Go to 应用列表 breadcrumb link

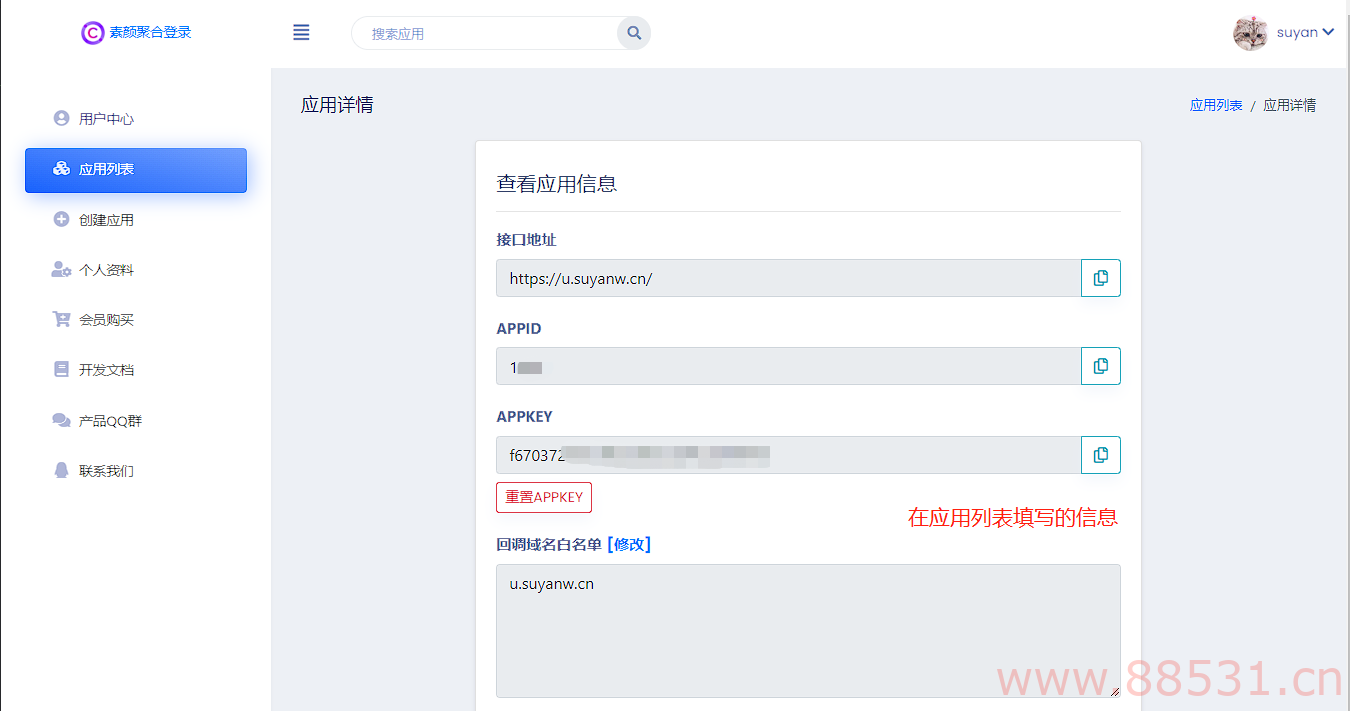(x=1216, y=105)
